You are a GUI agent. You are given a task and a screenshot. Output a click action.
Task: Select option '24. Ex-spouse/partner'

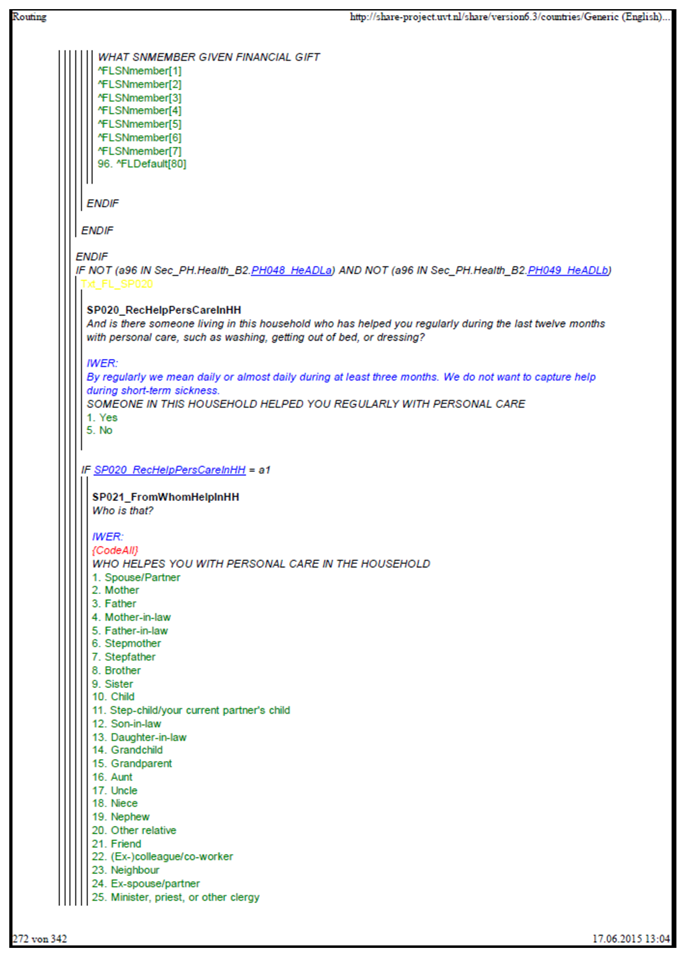click(x=146, y=884)
